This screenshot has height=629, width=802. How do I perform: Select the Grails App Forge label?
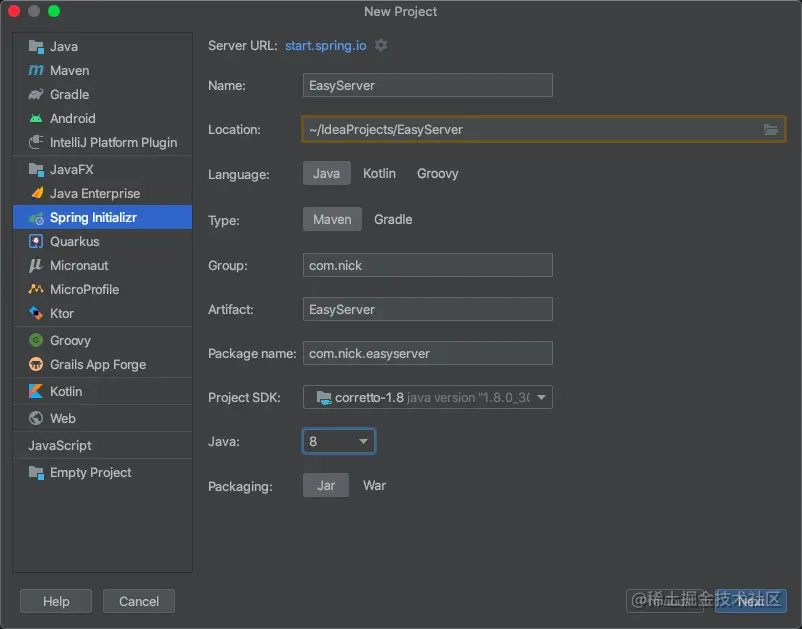click(x=98, y=365)
